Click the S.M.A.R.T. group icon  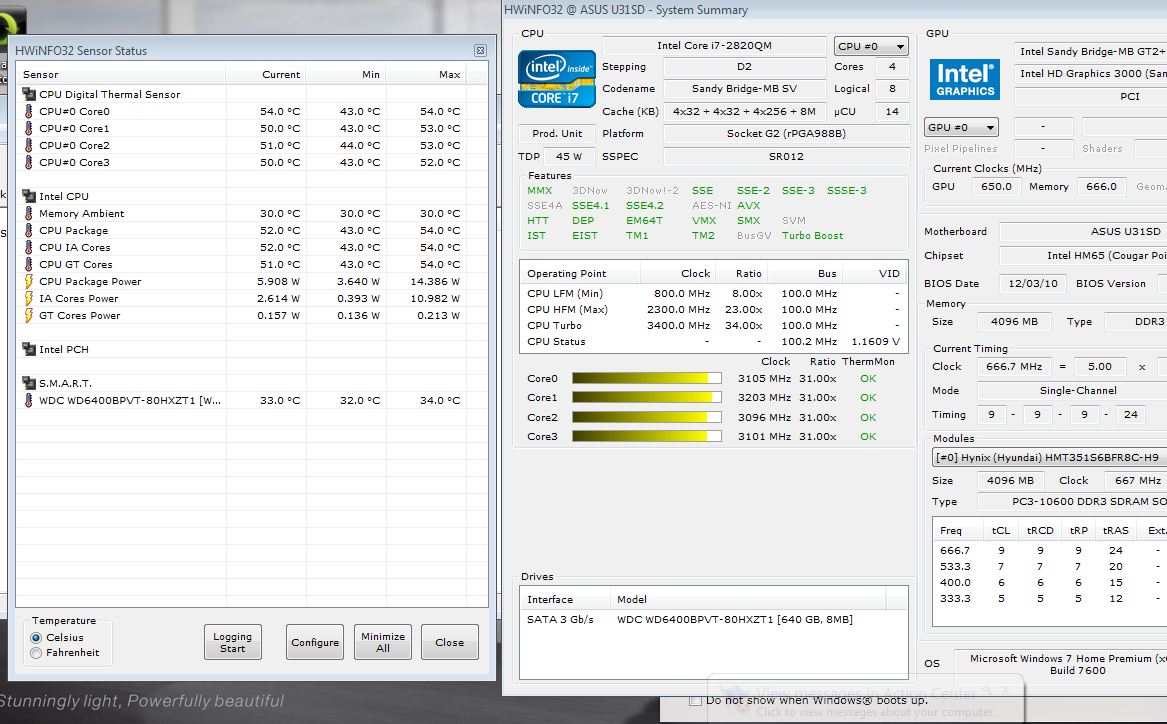pyautogui.click(x=29, y=383)
